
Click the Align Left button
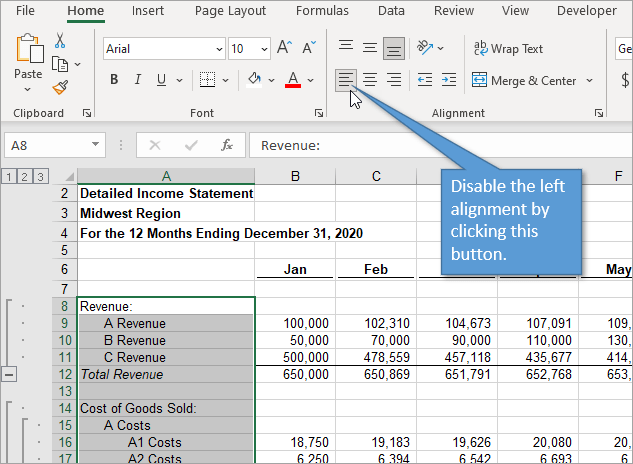coord(346,80)
